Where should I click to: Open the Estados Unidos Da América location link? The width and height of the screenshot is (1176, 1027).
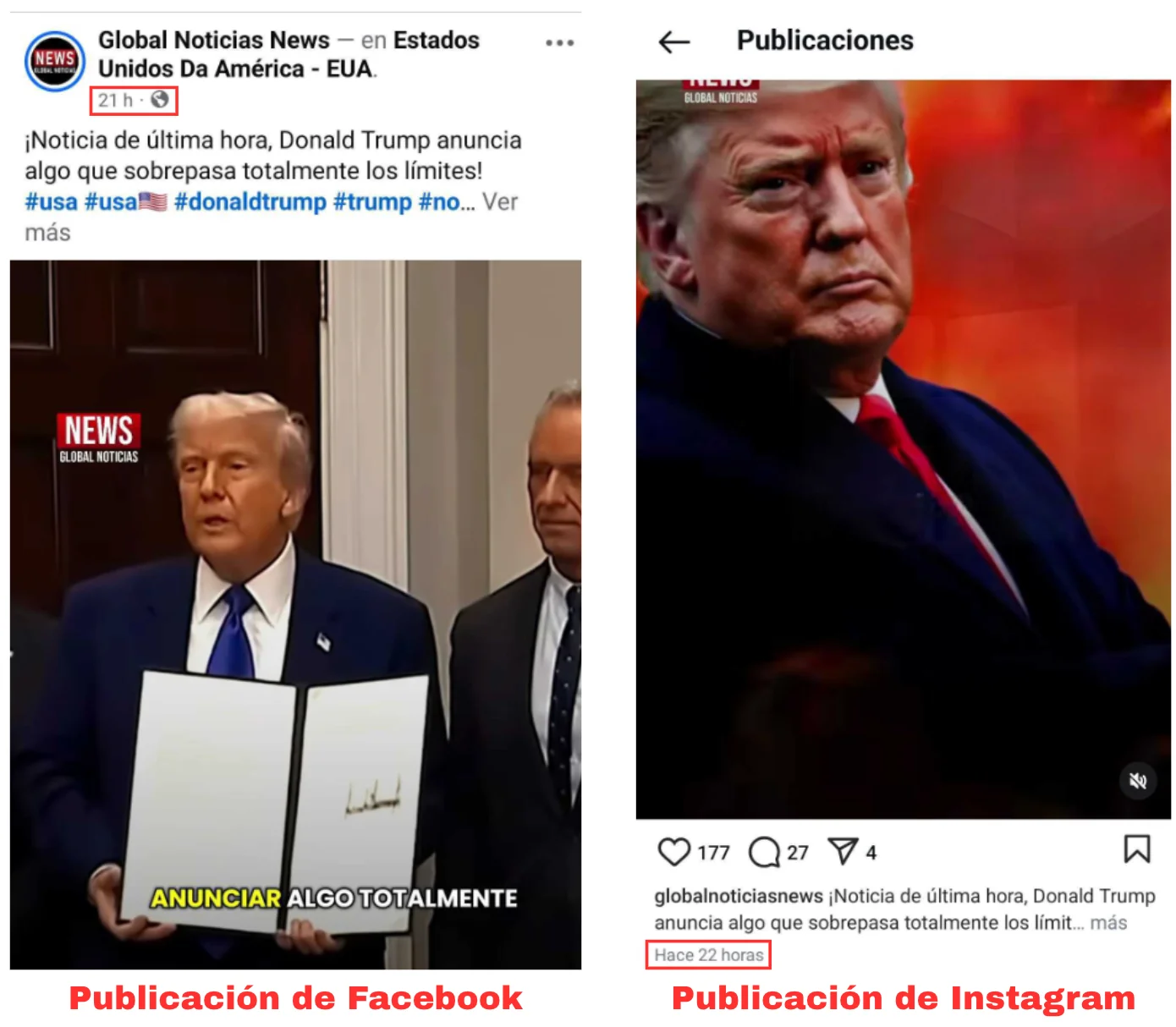click(289, 54)
